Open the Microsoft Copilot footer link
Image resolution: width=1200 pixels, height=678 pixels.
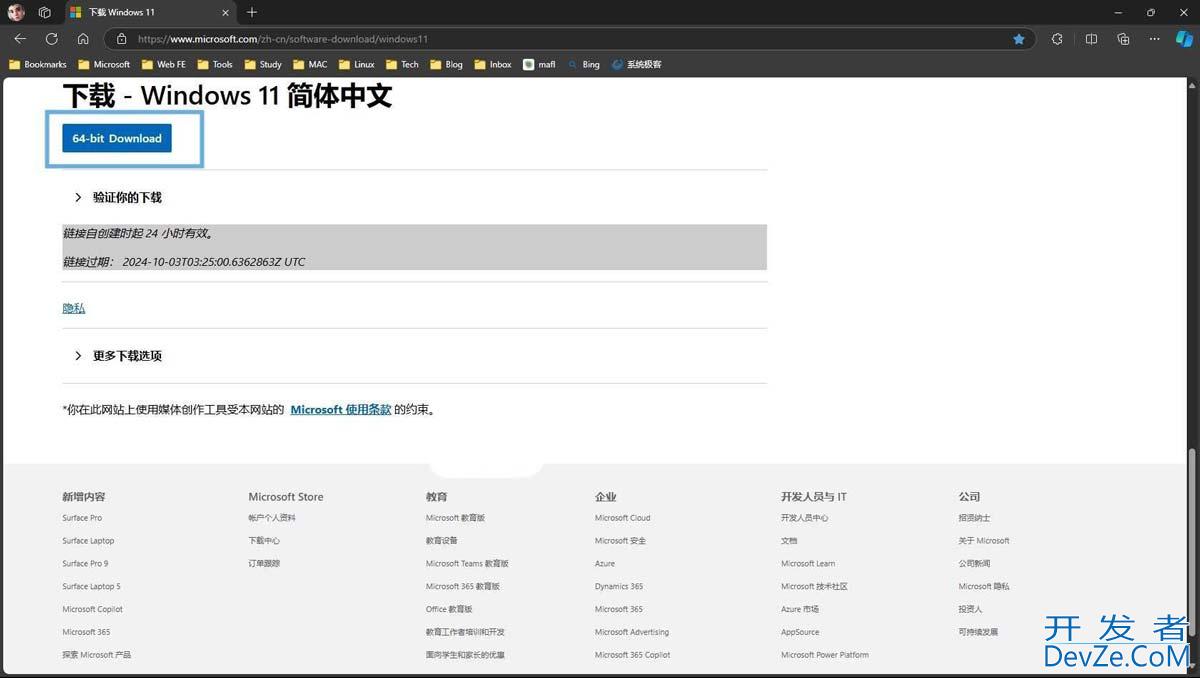[x=92, y=609]
